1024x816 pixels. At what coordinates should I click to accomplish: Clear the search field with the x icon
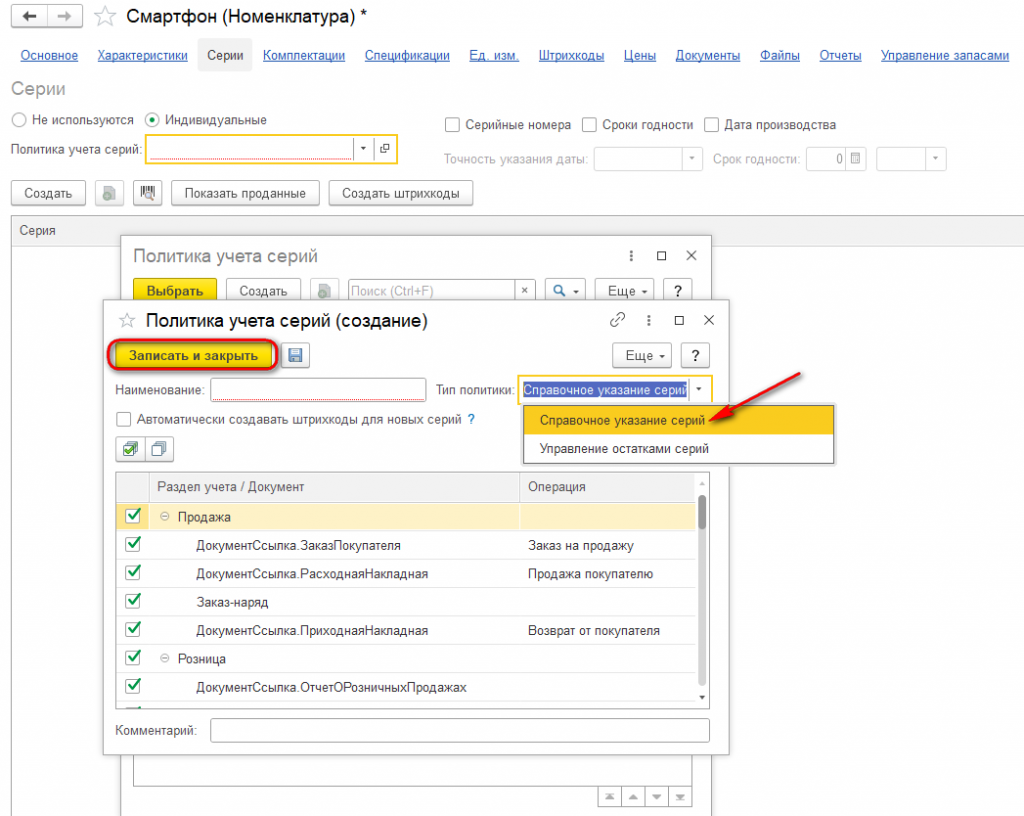pyautogui.click(x=524, y=290)
